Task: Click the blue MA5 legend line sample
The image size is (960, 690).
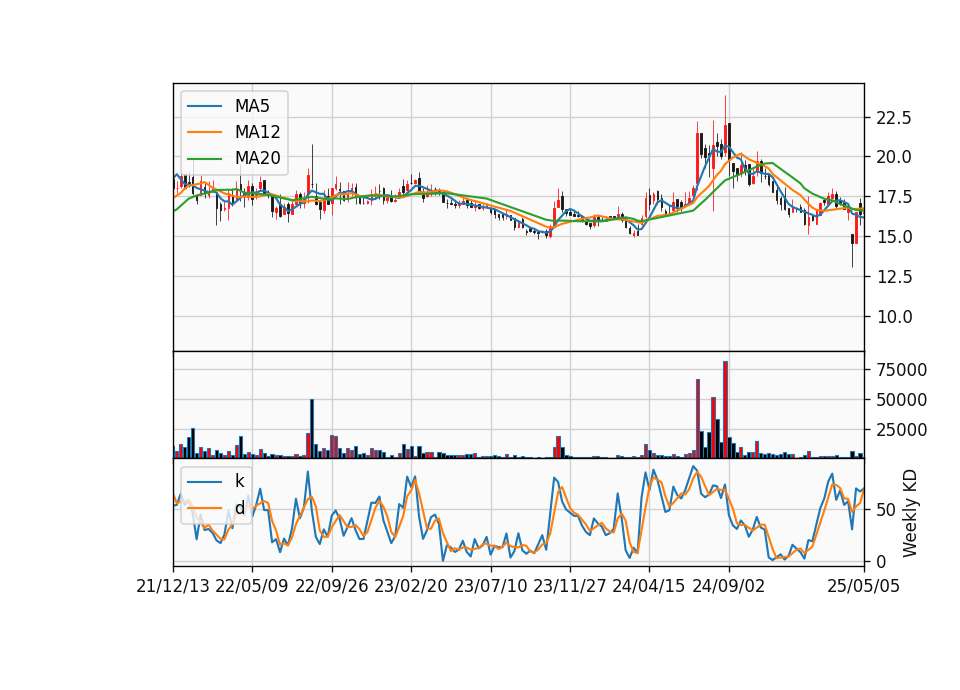Action: pos(204,106)
